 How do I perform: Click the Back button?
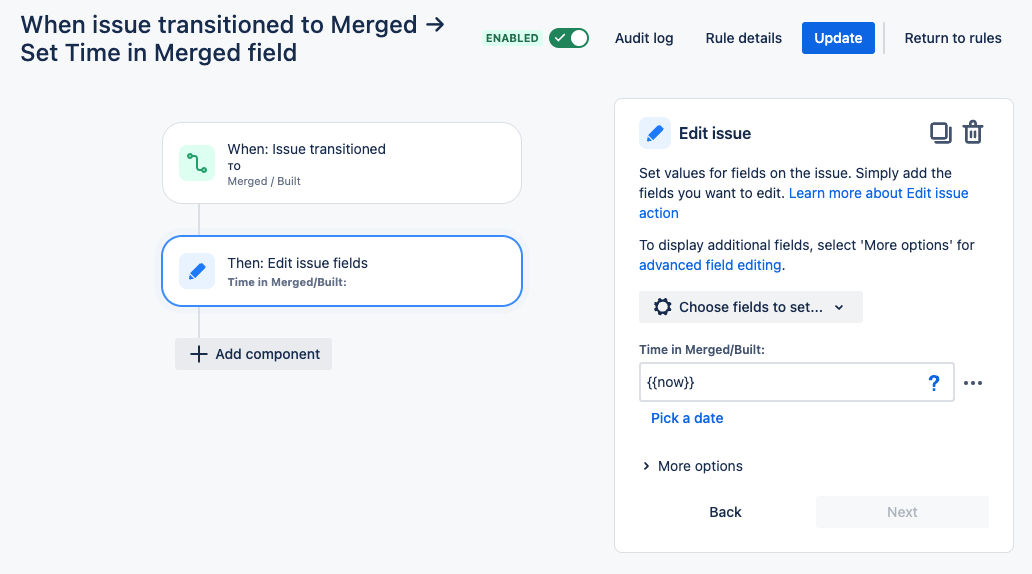725,512
